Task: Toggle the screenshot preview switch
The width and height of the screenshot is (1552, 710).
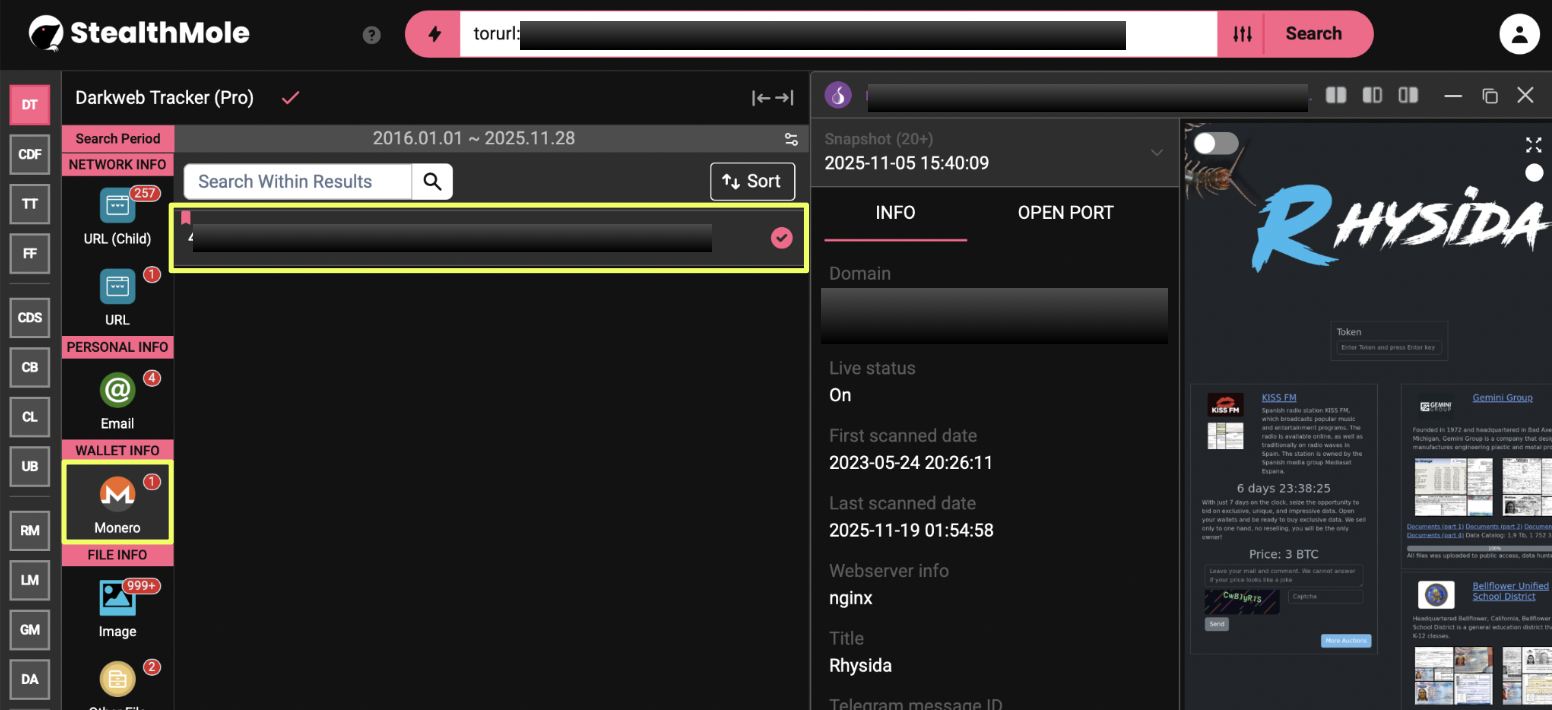Action: tap(1216, 143)
